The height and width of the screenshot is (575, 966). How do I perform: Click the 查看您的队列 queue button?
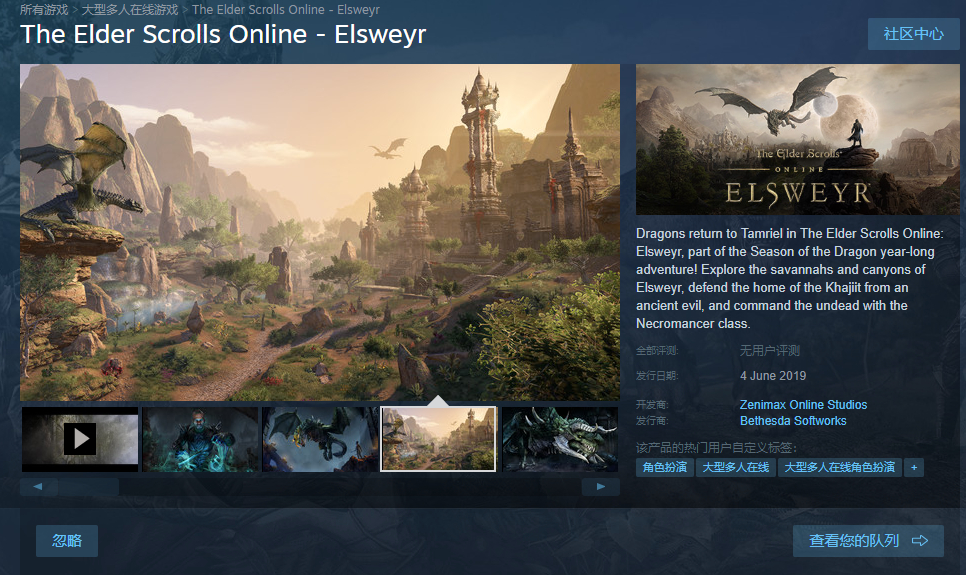click(x=868, y=540)
